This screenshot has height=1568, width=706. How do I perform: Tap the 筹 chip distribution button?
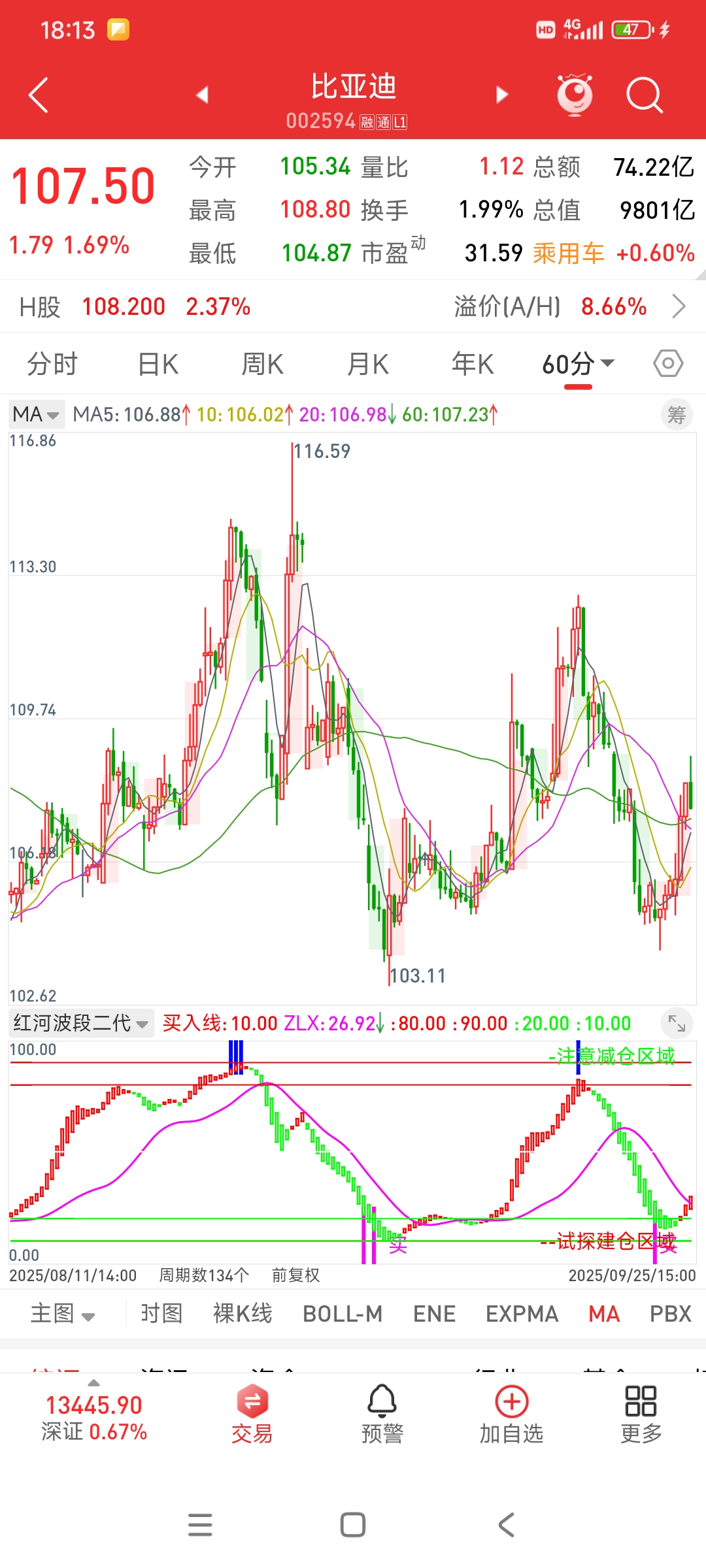click(677, 414)
